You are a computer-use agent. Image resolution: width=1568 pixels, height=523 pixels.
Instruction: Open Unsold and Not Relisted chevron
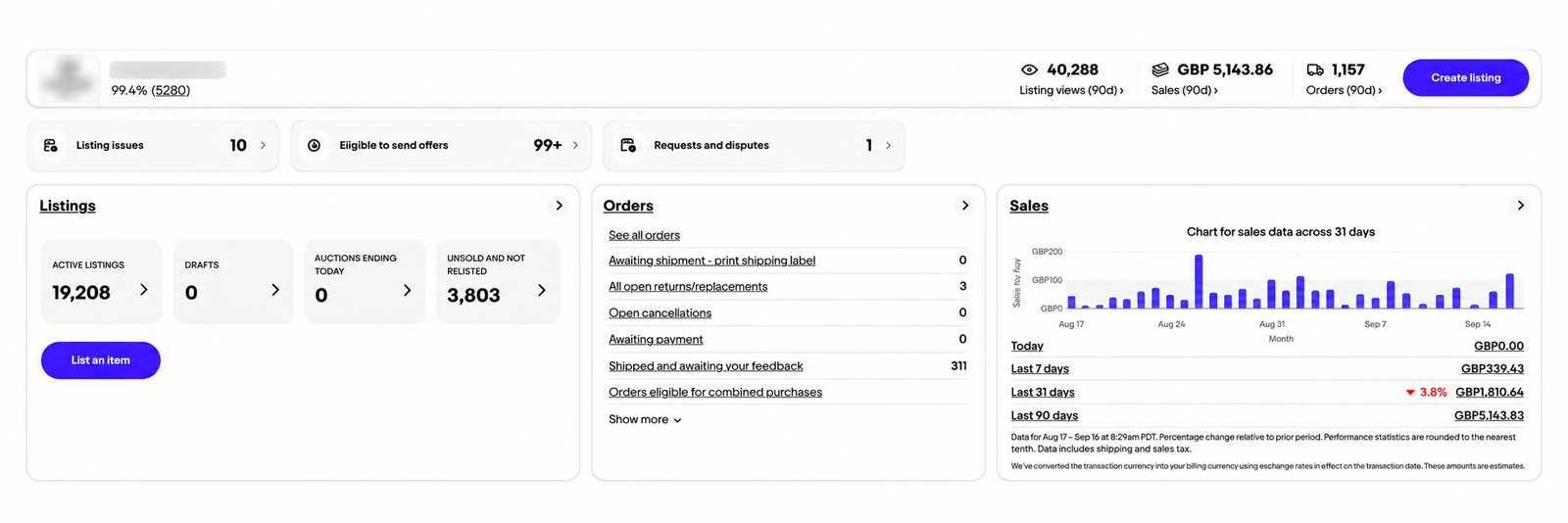click(x=542, y=290)
